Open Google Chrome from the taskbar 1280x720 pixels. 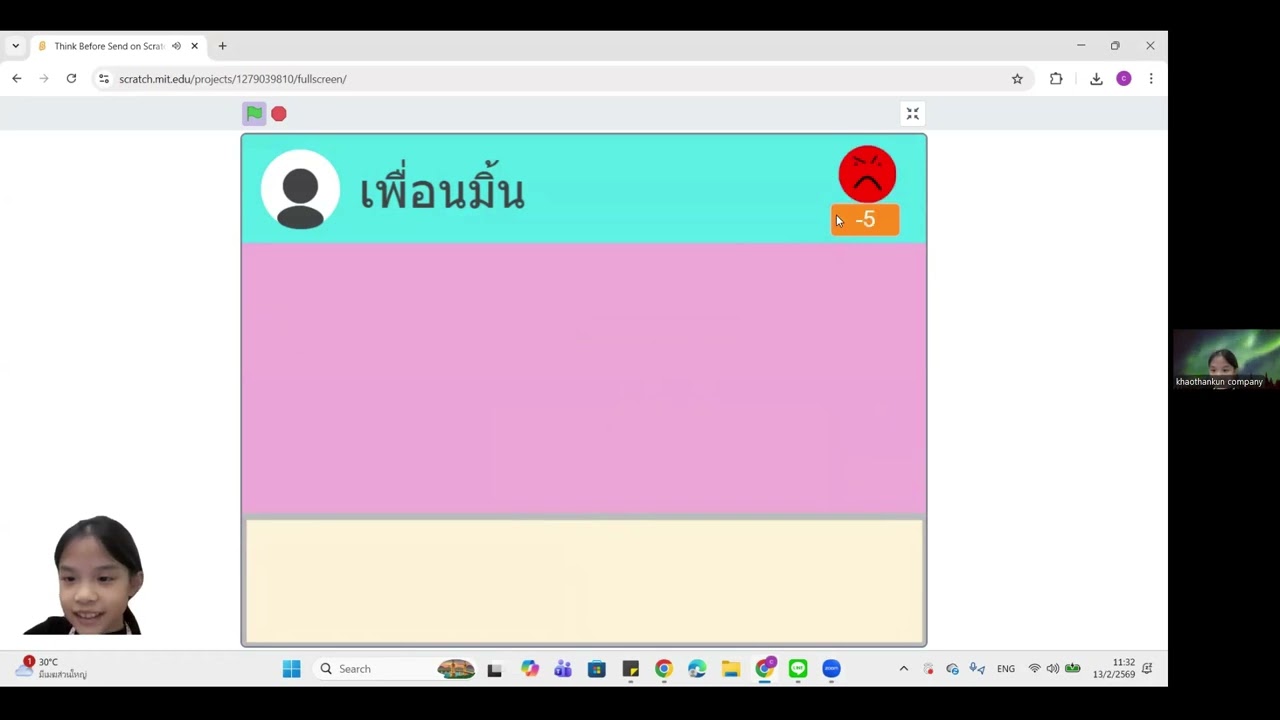coord(664,669)
